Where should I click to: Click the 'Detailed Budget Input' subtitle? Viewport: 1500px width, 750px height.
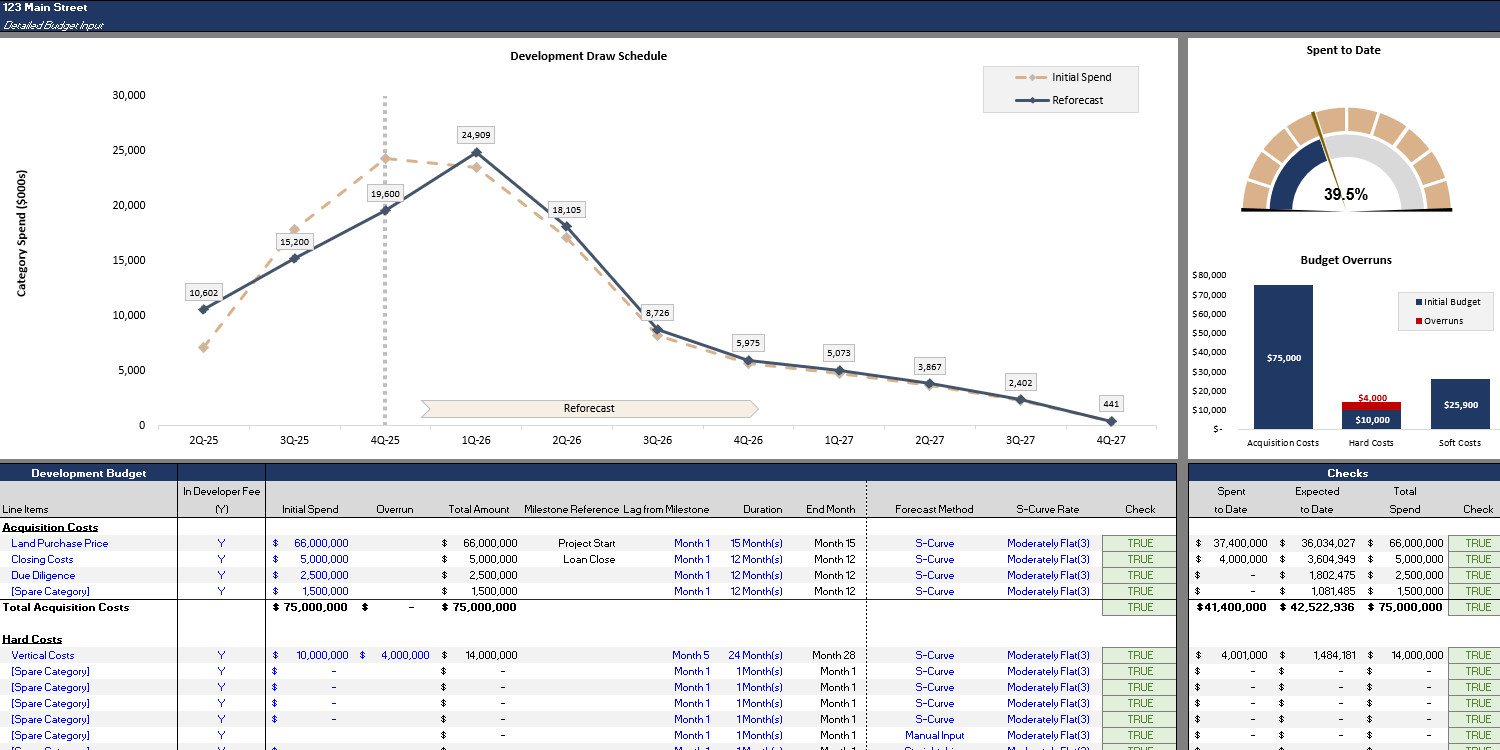pyautogui.click(x=53, y=25)
